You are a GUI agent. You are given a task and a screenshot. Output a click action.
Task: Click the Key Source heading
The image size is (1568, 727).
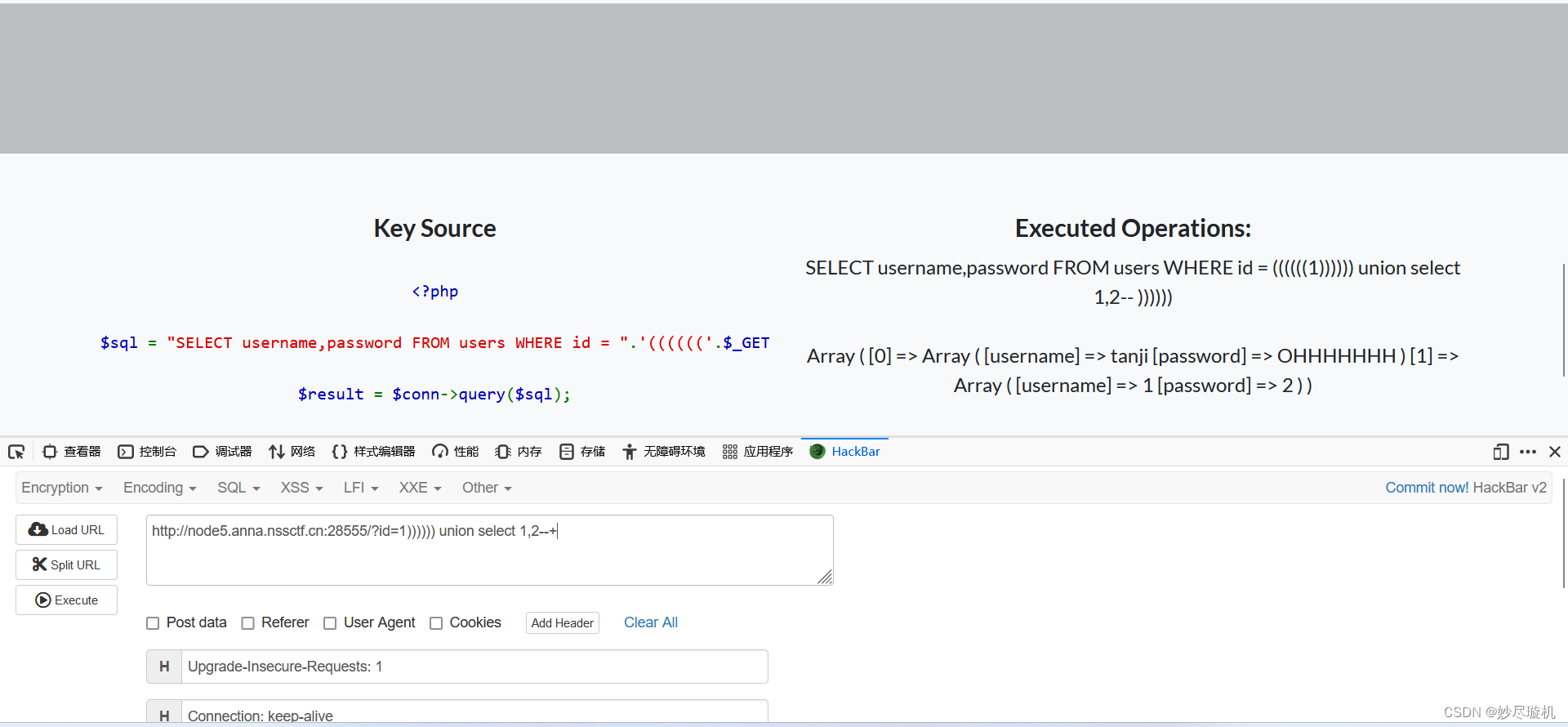[x=435, y=229]
